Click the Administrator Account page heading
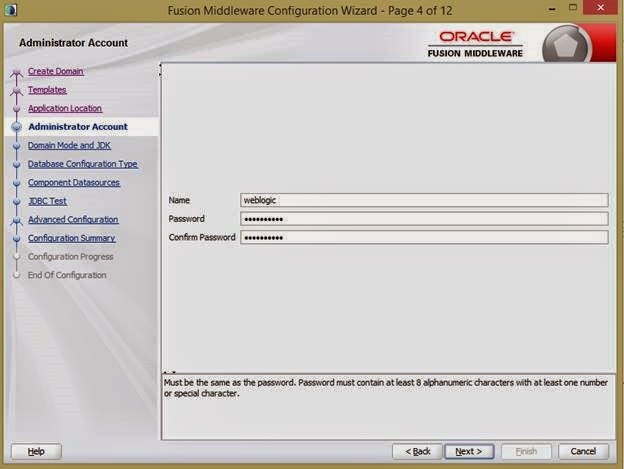This screenshot has height=469, width=624. click(74, 43)
